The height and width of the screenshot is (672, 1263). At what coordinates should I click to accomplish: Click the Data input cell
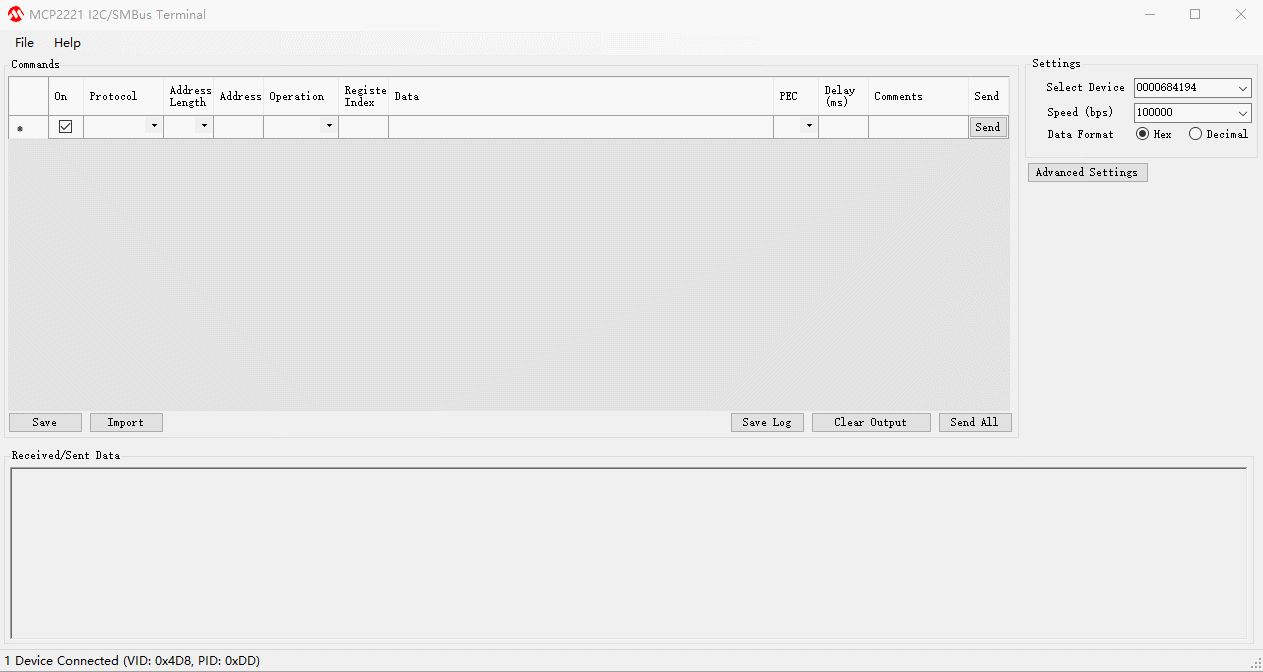point(581,127)
